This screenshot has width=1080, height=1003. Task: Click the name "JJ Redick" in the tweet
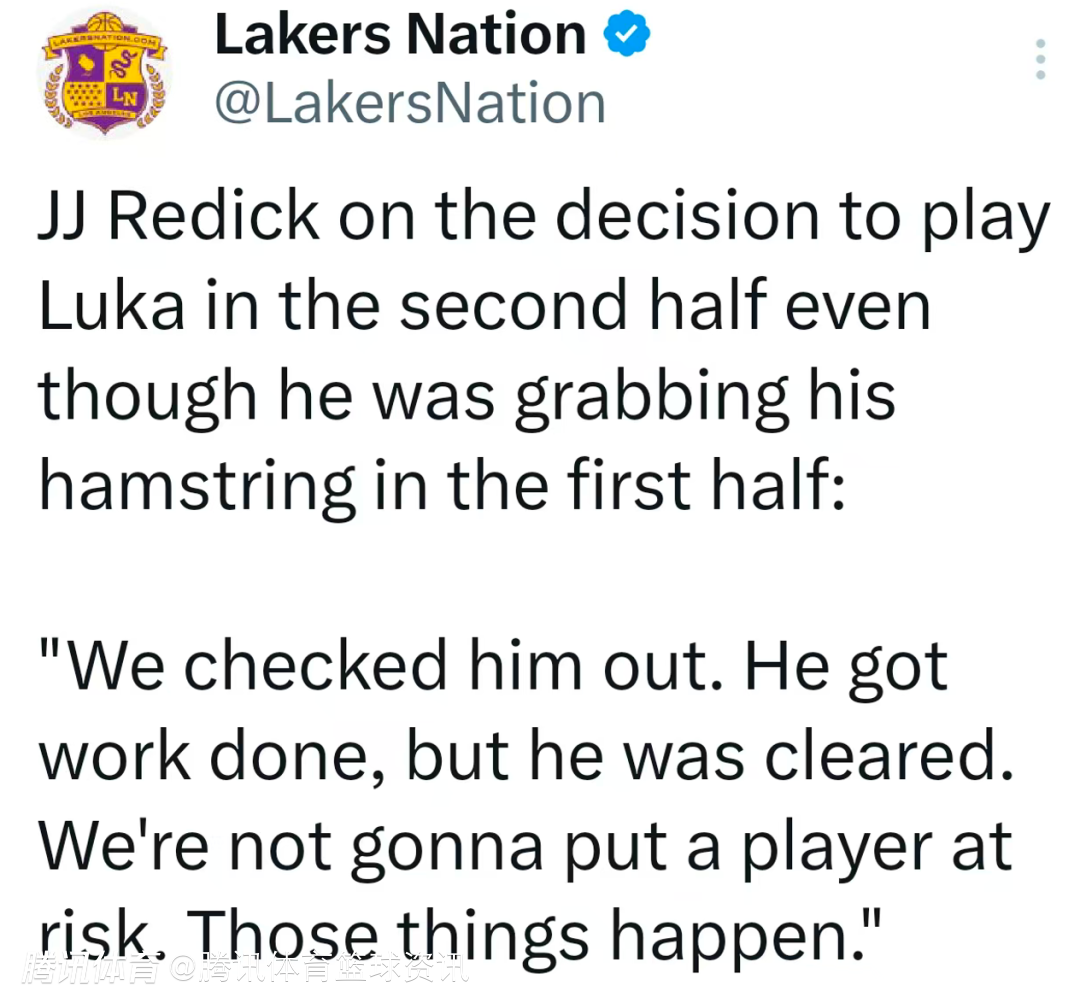(178, 220)
